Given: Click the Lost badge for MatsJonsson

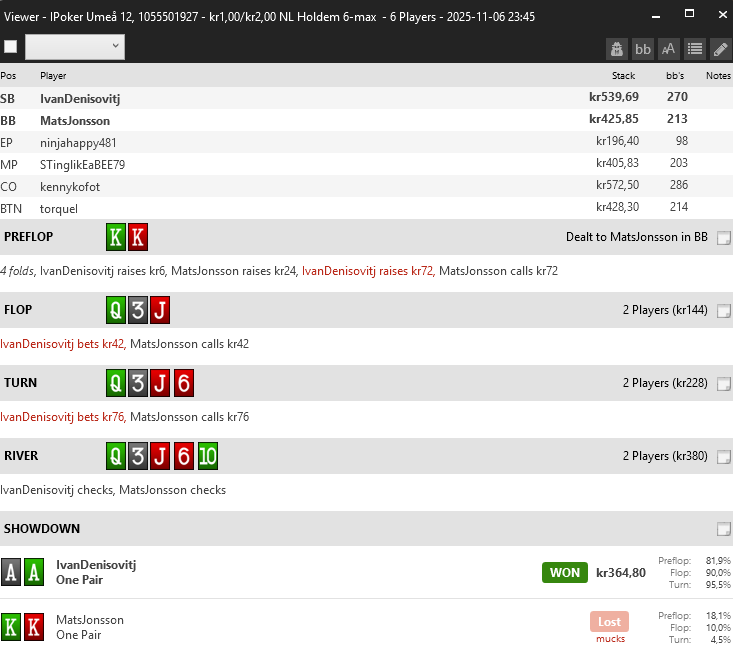Looking at the screenshot, I should click(x=609, y=621).
